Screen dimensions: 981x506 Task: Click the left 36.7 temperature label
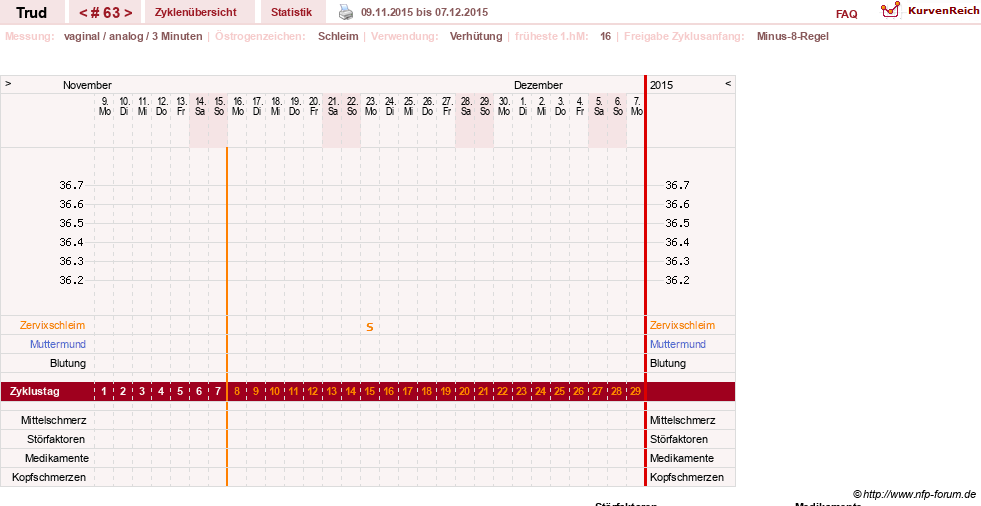click(x=71, y=185)
